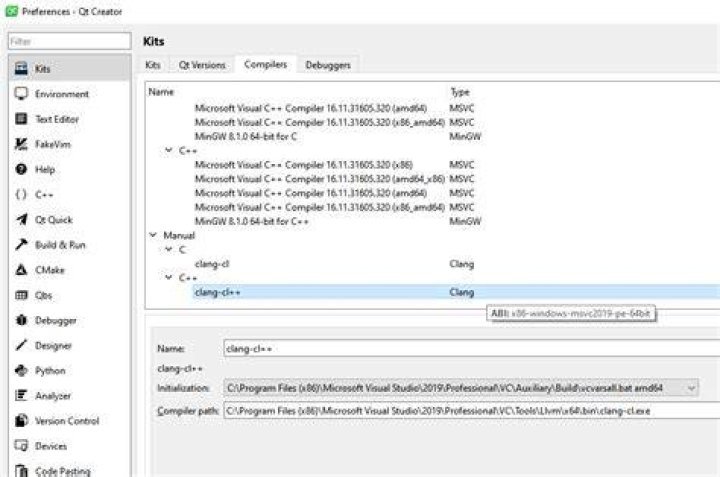Select the Qt Quick paper-plane icon
720x477 pixels.
[x=21, y=219]
